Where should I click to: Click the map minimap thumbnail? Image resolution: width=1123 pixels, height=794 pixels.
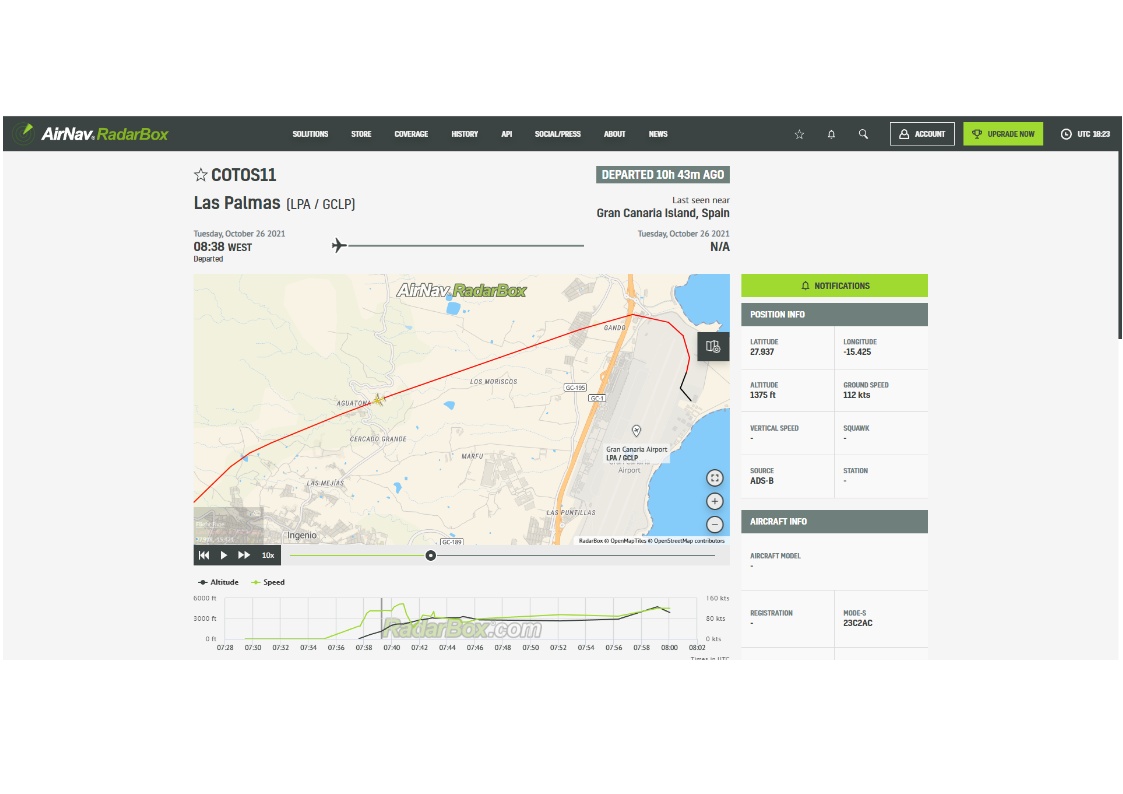[x=228, y=526]
